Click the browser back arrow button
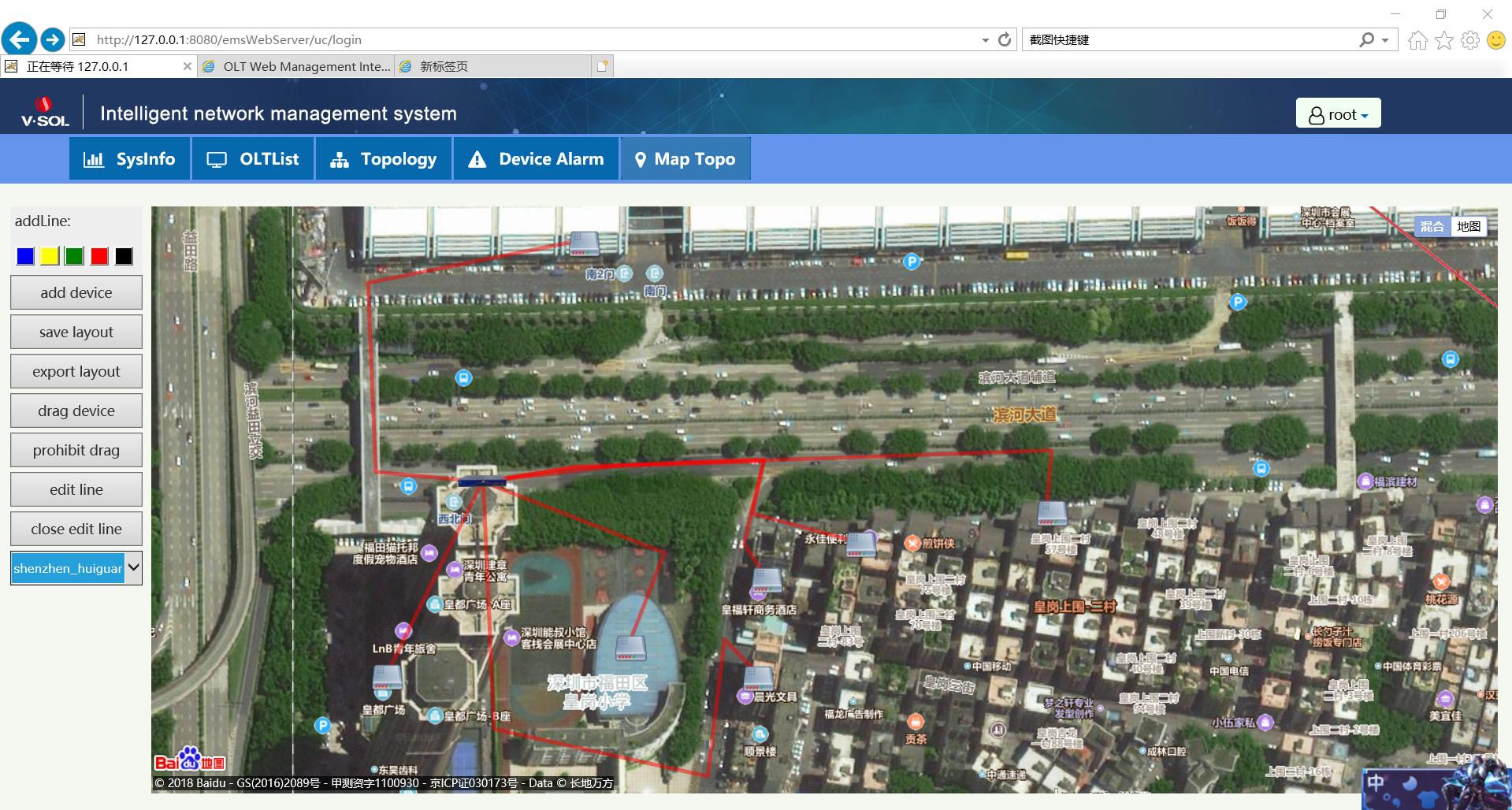The height and width of the screenshot is (810, 1512). point(19,39)
